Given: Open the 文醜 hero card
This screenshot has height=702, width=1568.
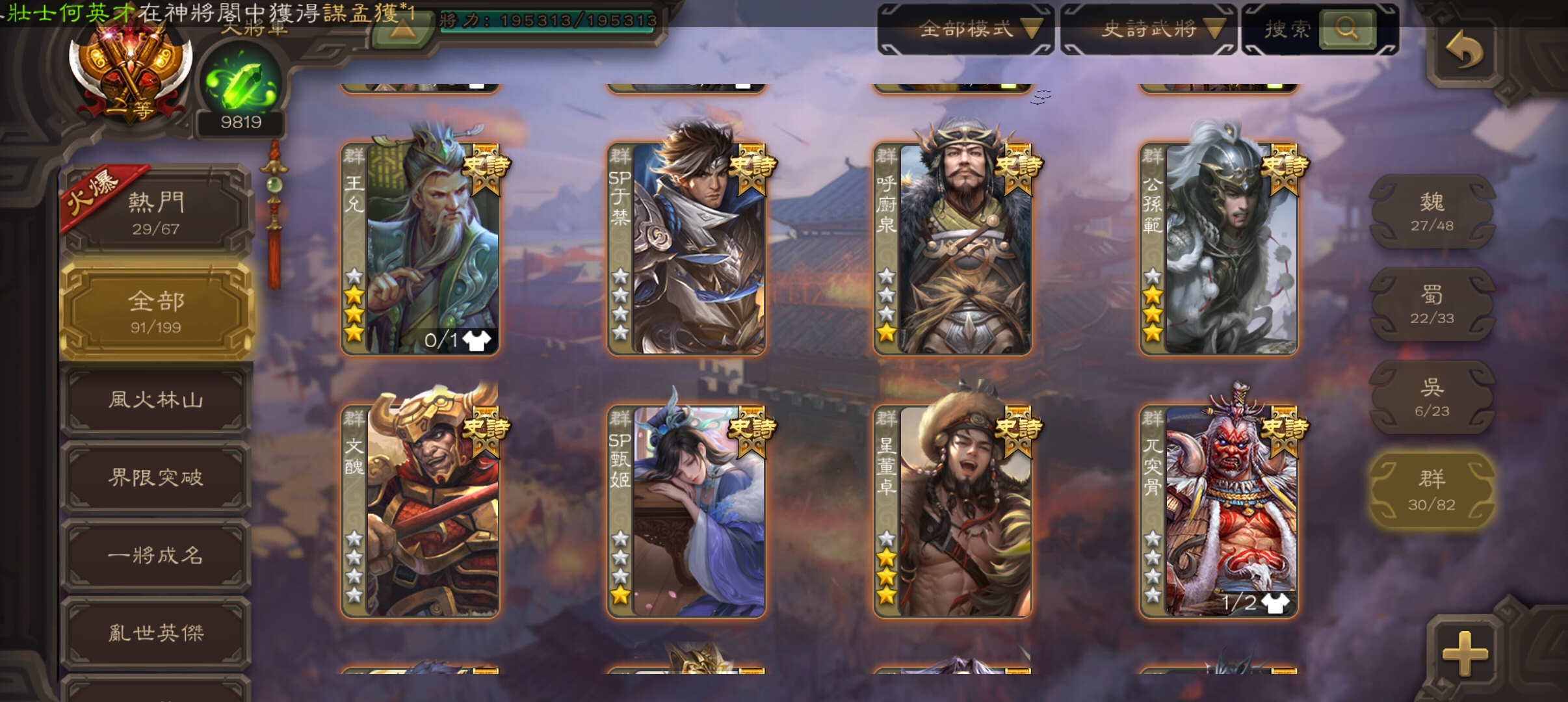Looking at the screenshot, I should click(420, 510).
